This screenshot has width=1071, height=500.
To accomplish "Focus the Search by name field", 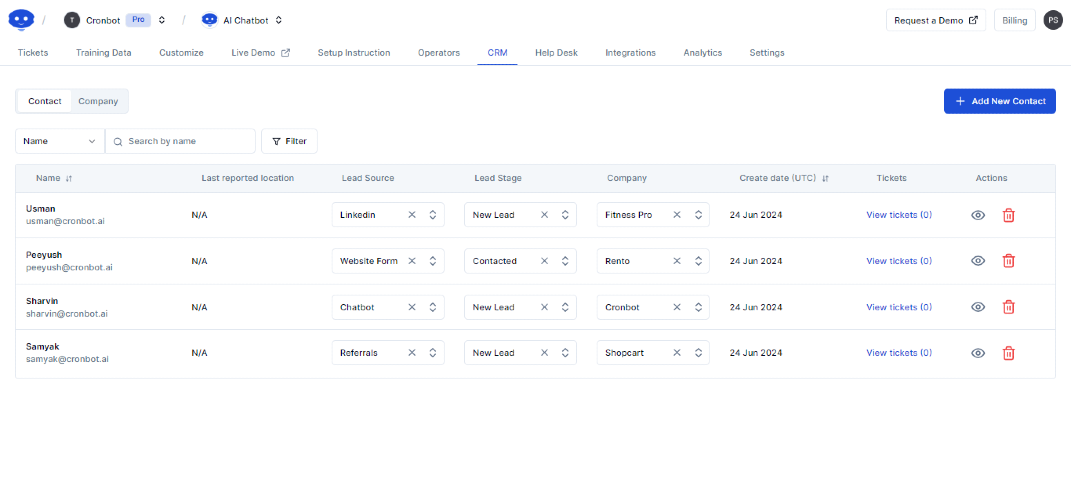I will tap(180, 141).
